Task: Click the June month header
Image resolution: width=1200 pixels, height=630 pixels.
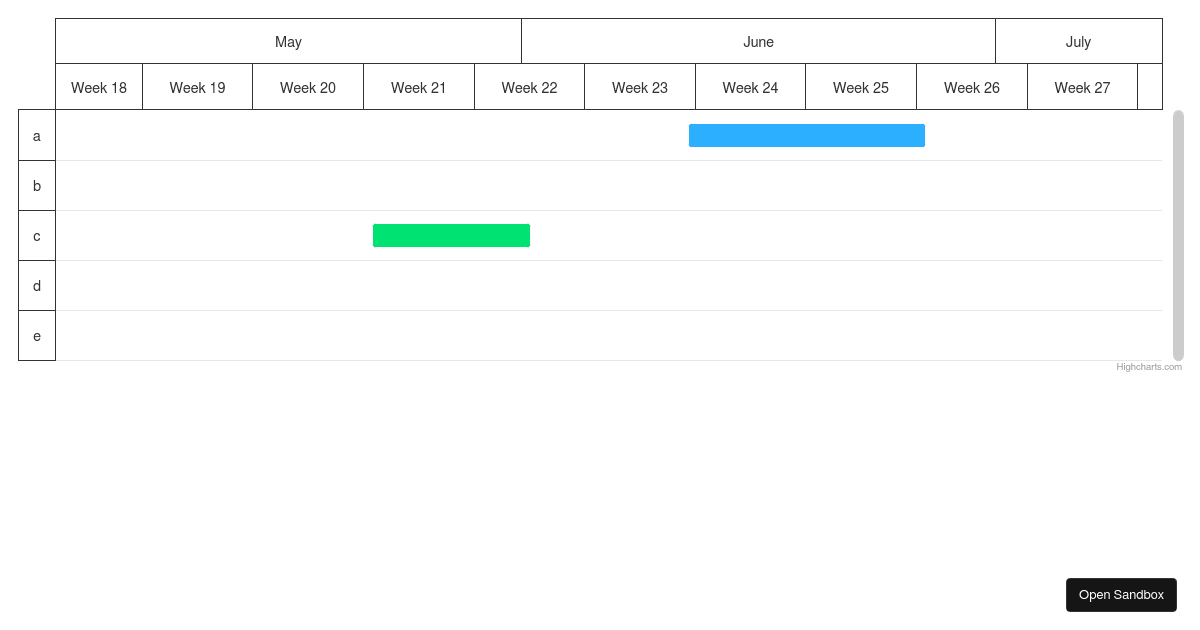Action: [x=758, y=42]
